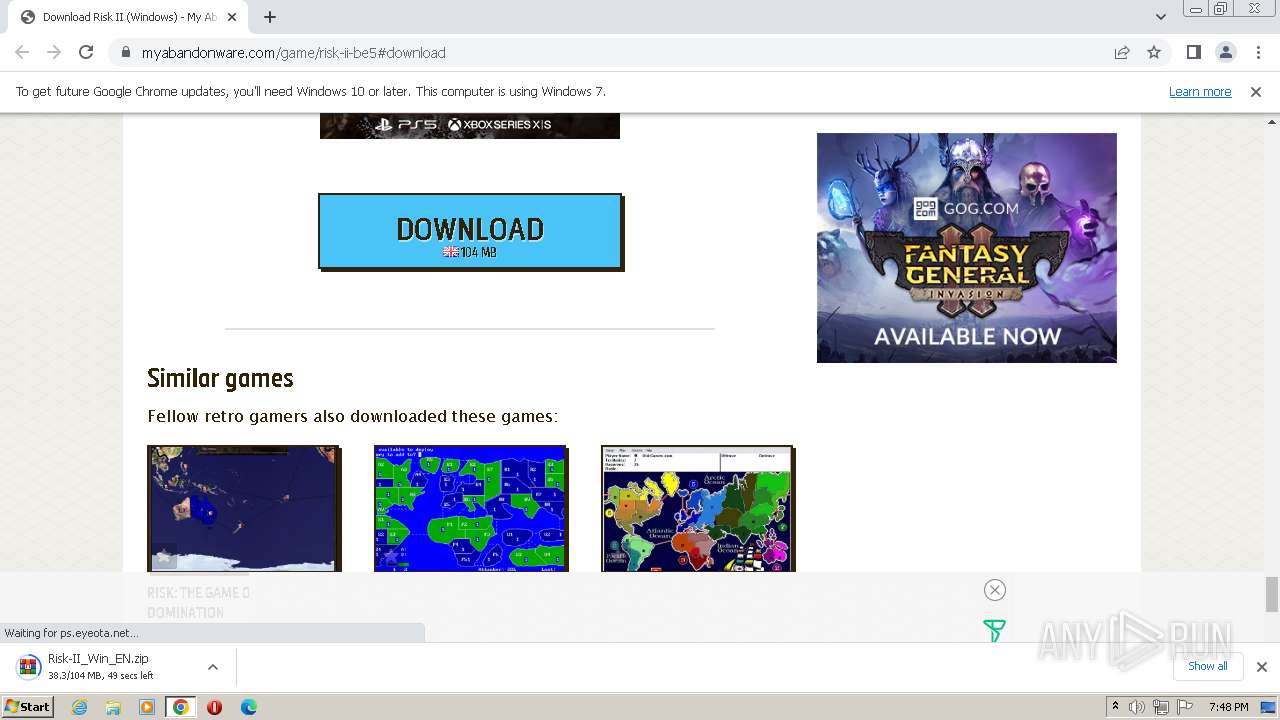
Task: Open the Learn more link
Action: pos(1200,92)
